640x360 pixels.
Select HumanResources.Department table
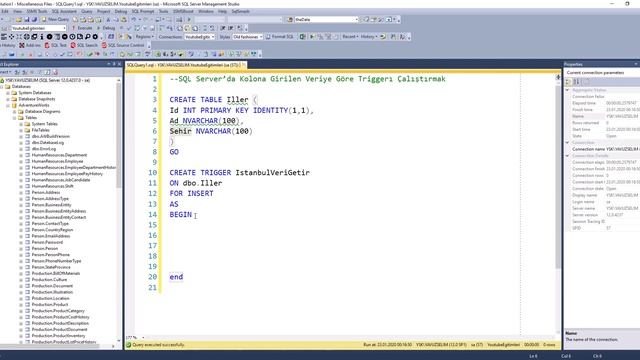click(59, 155)
